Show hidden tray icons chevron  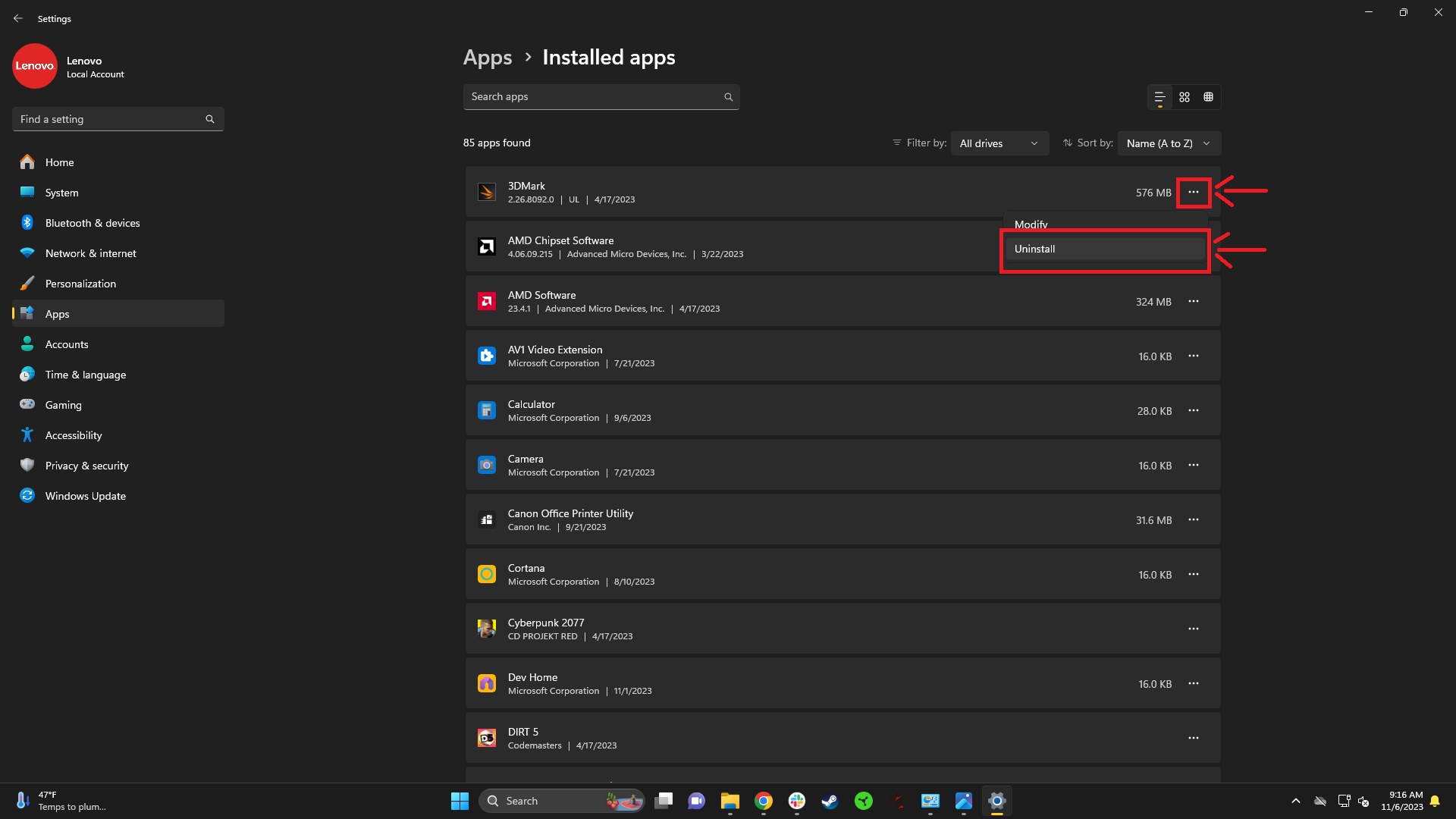coord(1296,801)
